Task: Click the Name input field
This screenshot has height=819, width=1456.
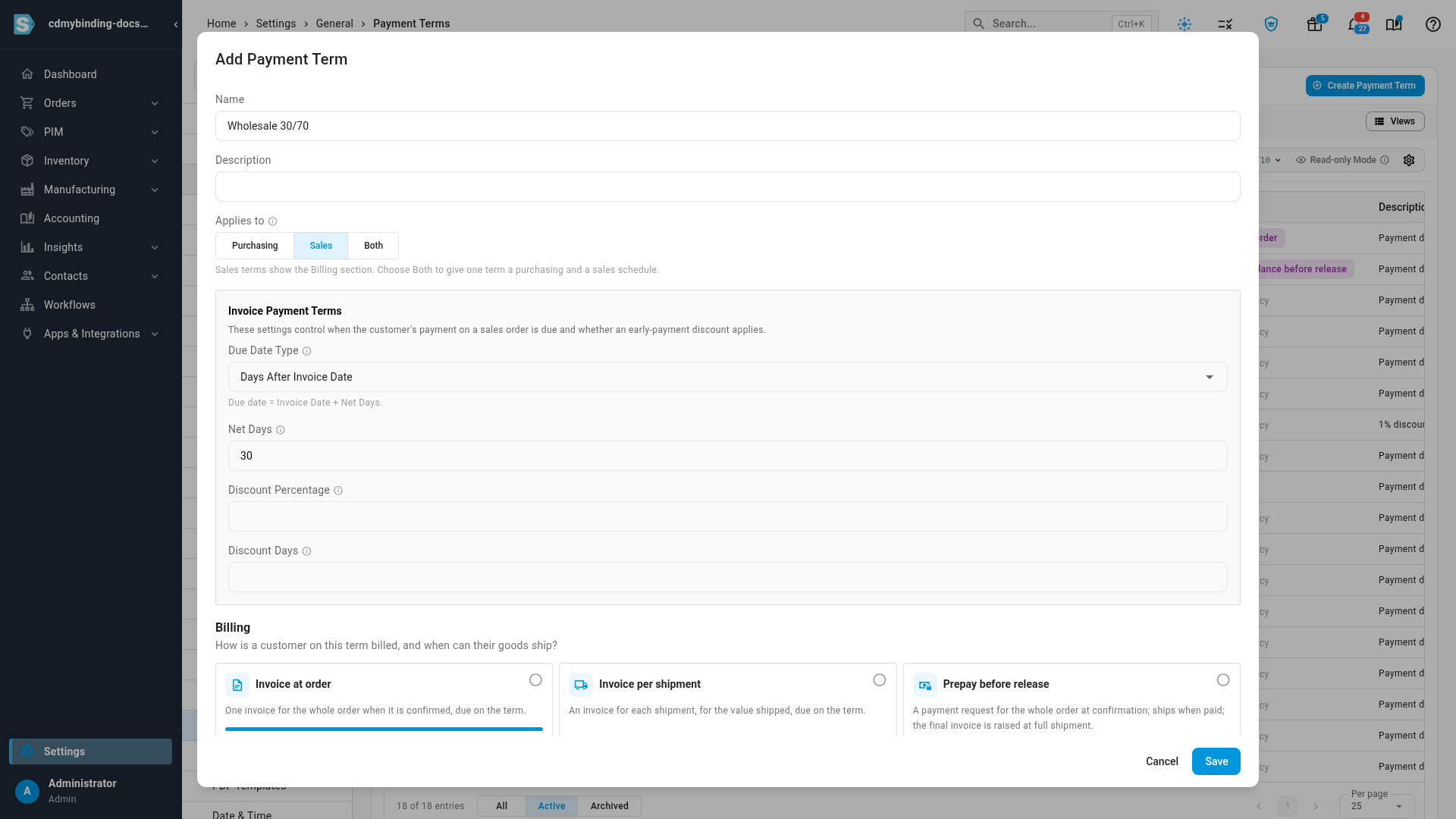Action: 727,126
